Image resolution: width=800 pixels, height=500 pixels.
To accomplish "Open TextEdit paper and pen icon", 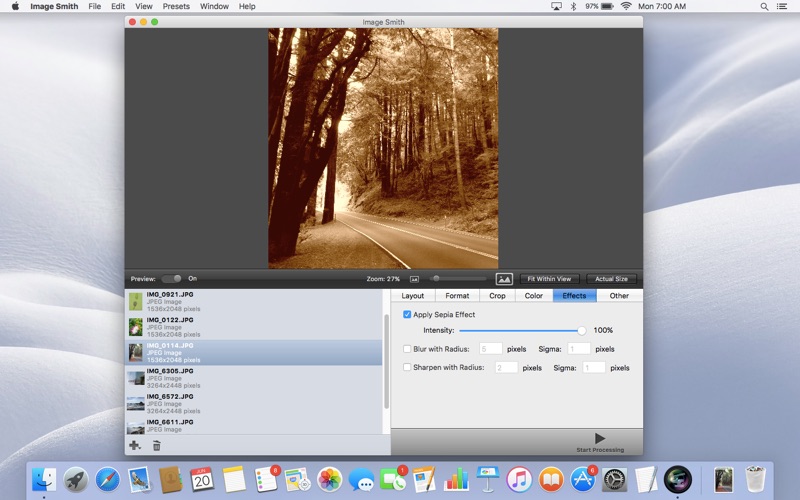I will pyautogui.click(x=646, y=480).
